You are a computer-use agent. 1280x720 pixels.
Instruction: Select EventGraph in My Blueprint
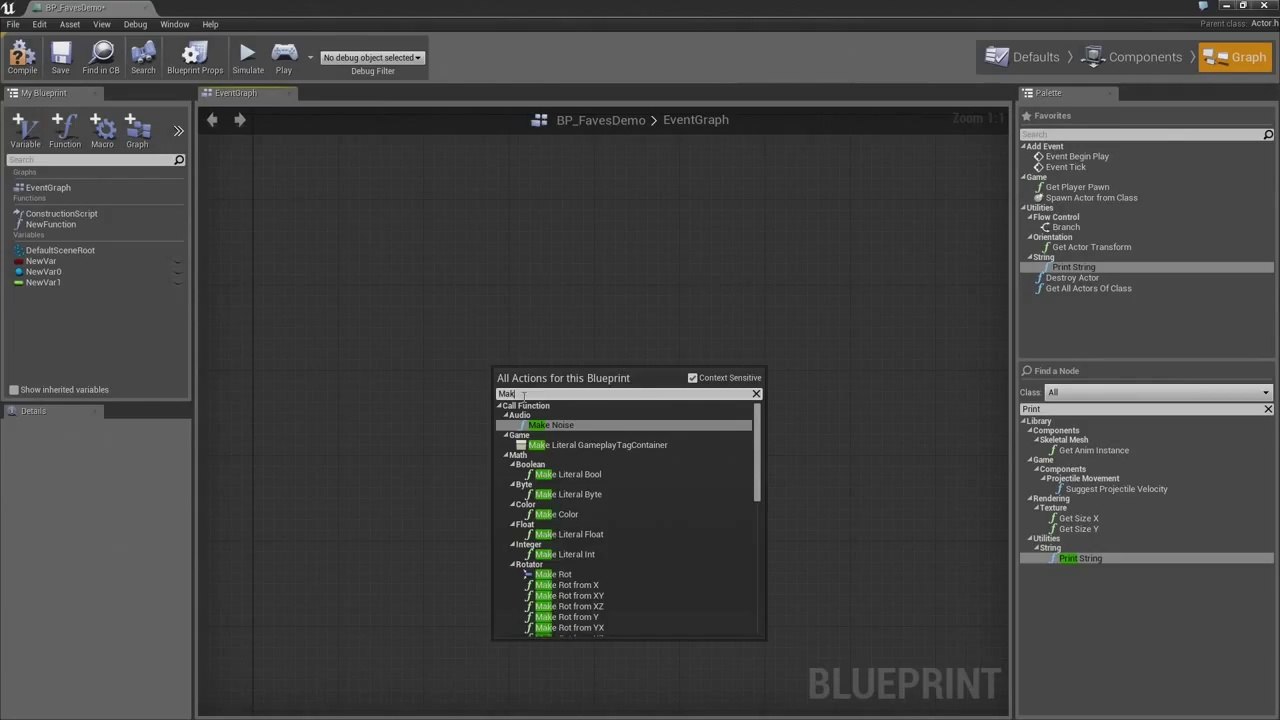click(48, 188)
